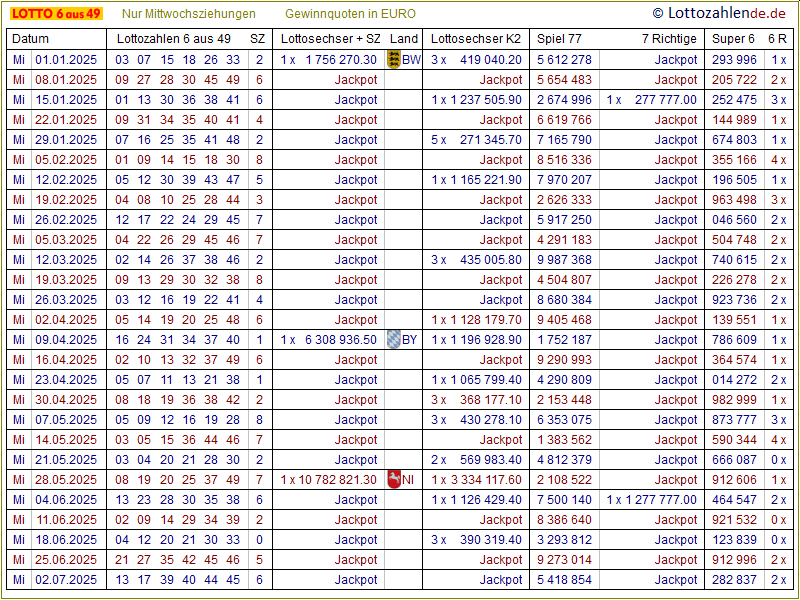
Task: Click the Datum column header
Action: point(30,39)
